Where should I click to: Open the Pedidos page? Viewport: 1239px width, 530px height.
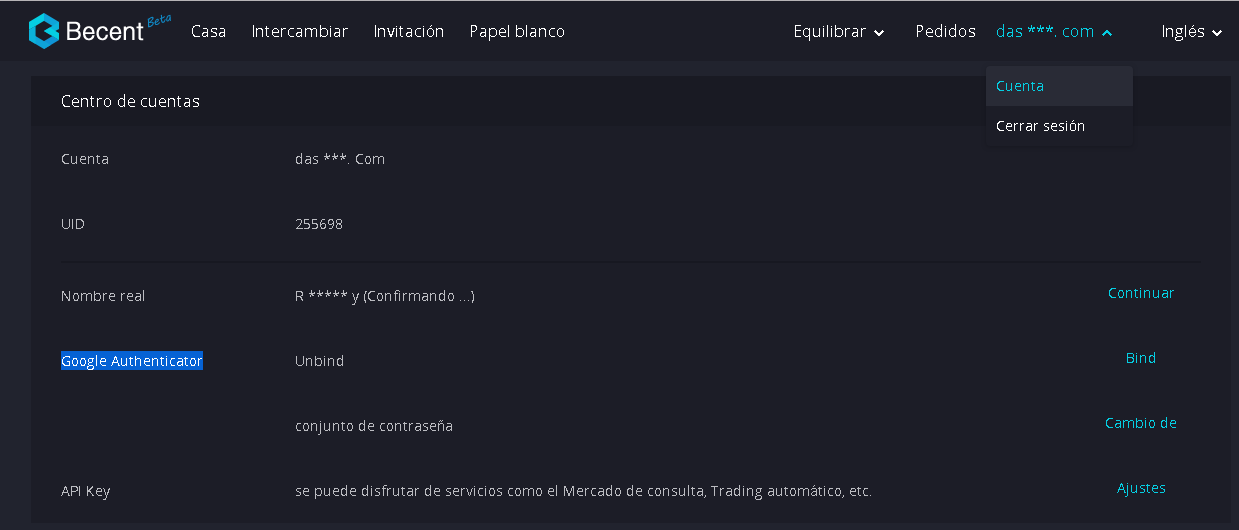click(945, 31)
